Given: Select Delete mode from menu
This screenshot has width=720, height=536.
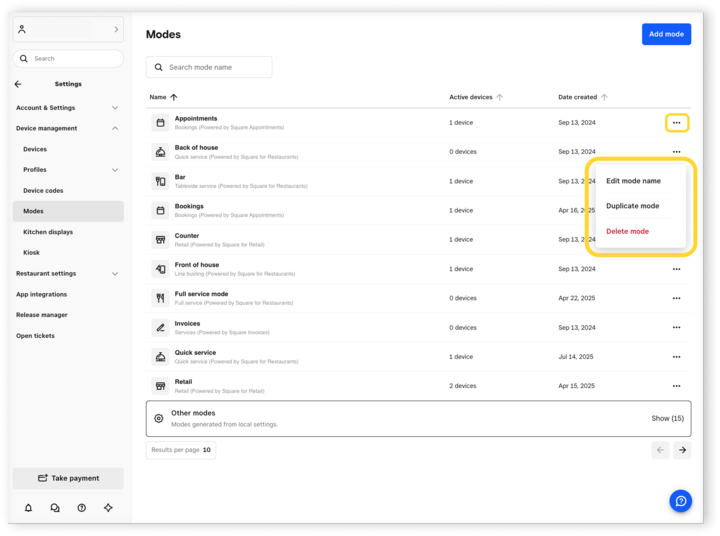Looking at the screenshot, I should tap(627, 231).
